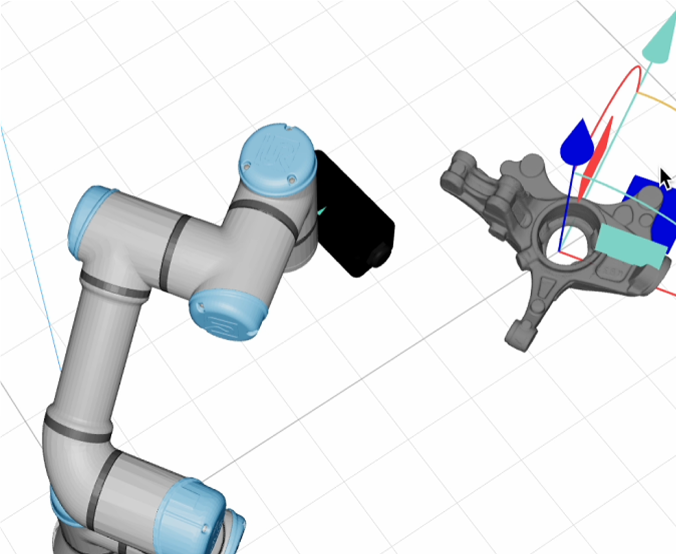Pick the yellow rotation arc handle
The width and height of the screenshot is (676, 554).
tap(658, 101)
